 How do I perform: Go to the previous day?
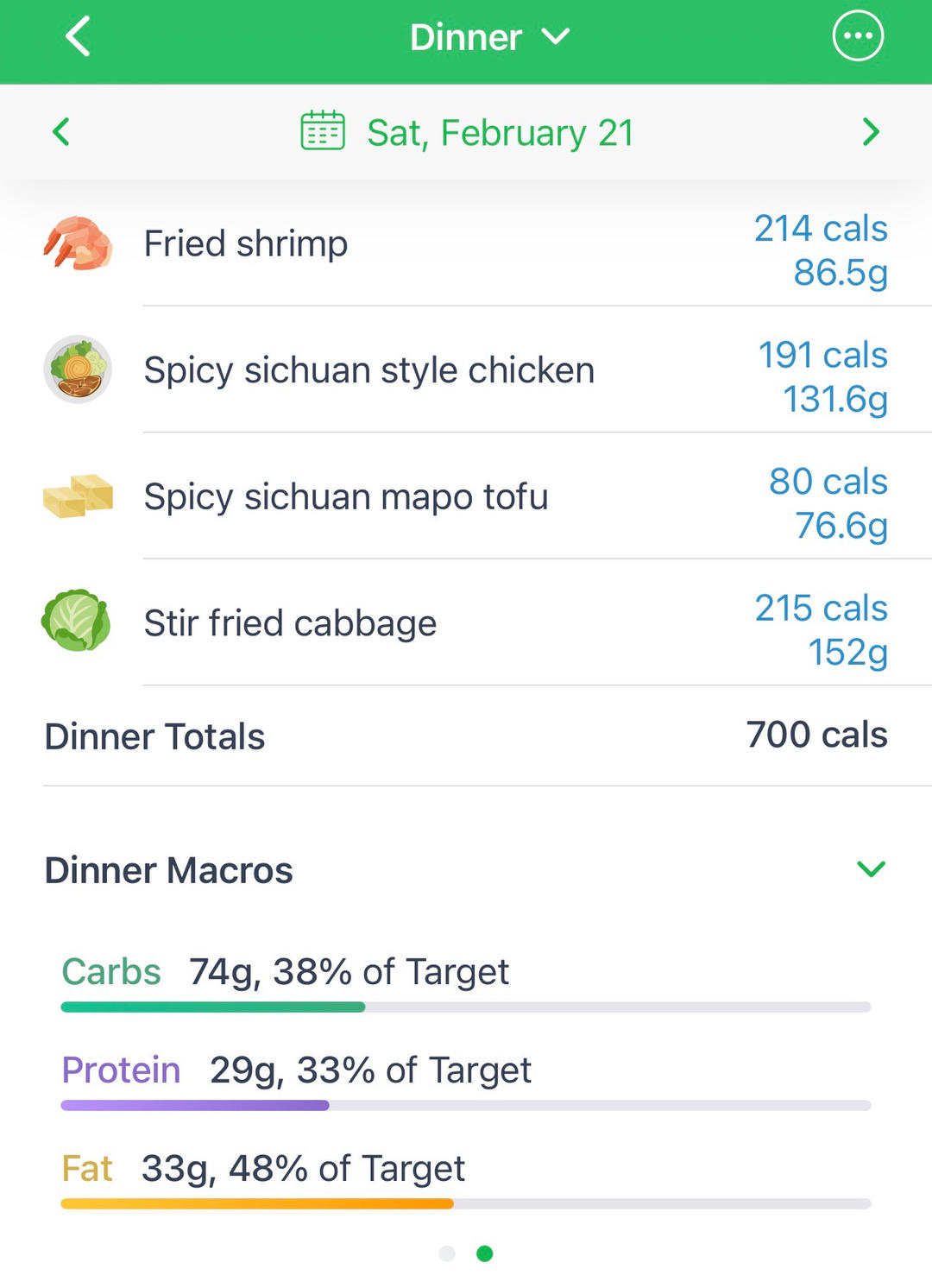[60, 132]
